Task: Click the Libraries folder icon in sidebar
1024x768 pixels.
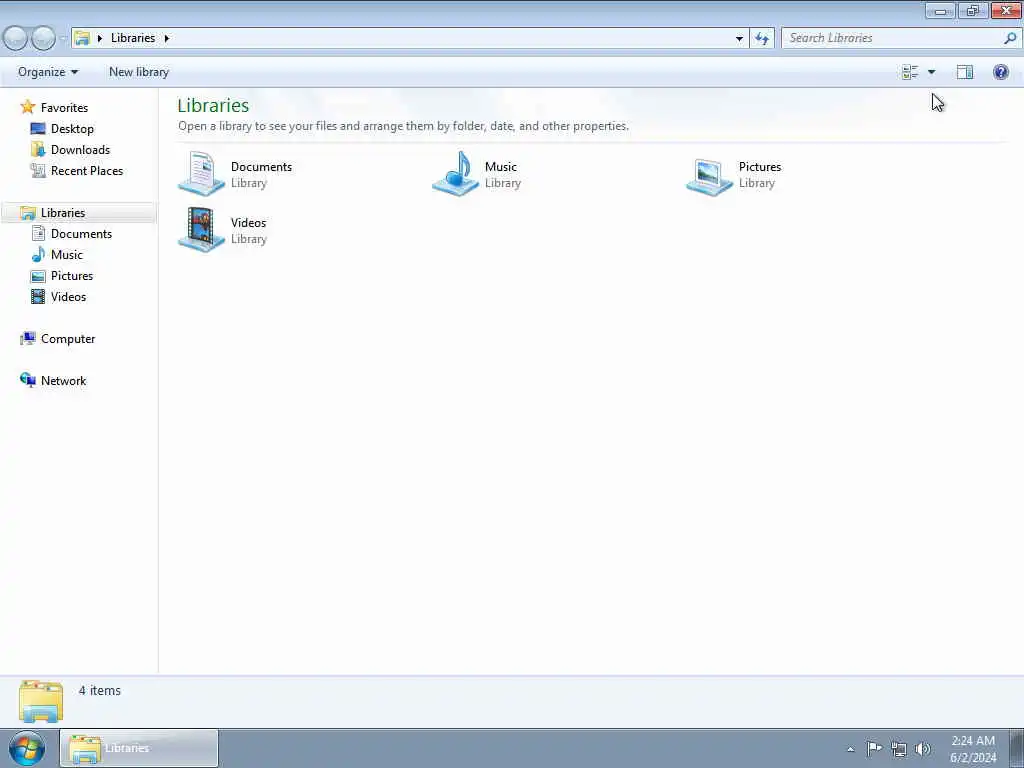Action: point(27,213)
